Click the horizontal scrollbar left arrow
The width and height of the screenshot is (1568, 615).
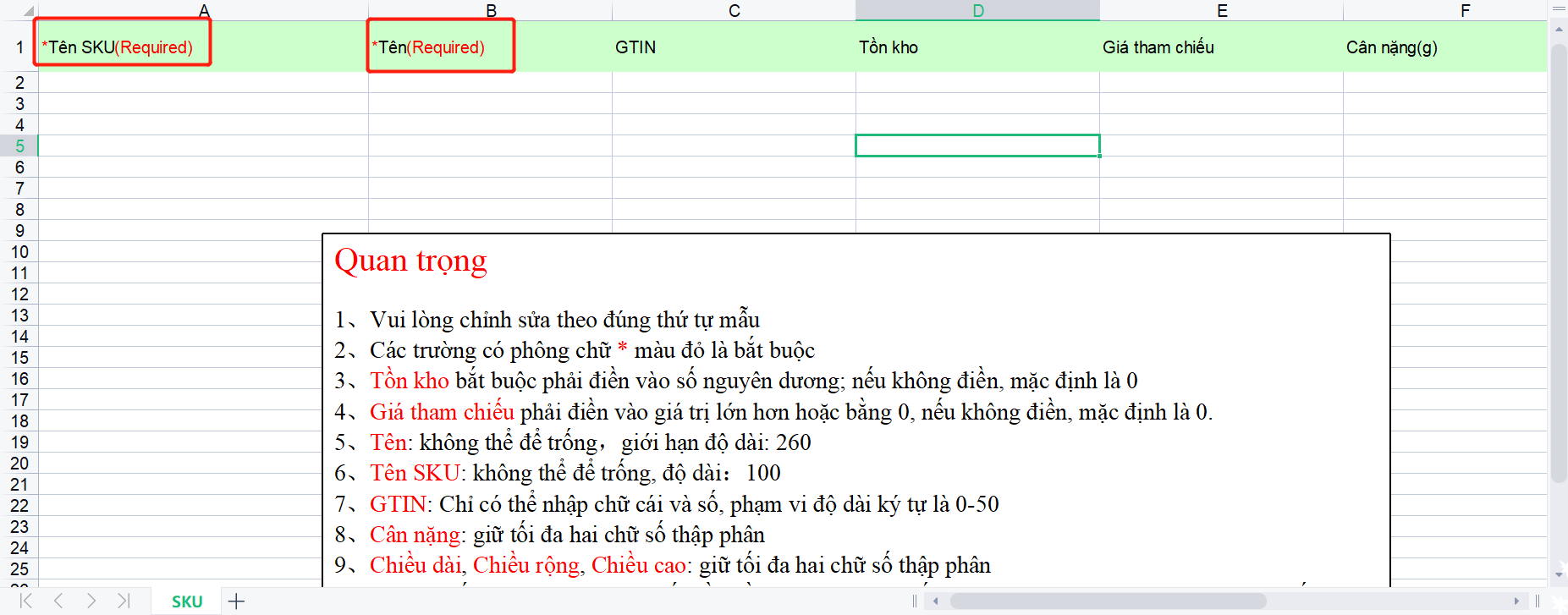936,601
